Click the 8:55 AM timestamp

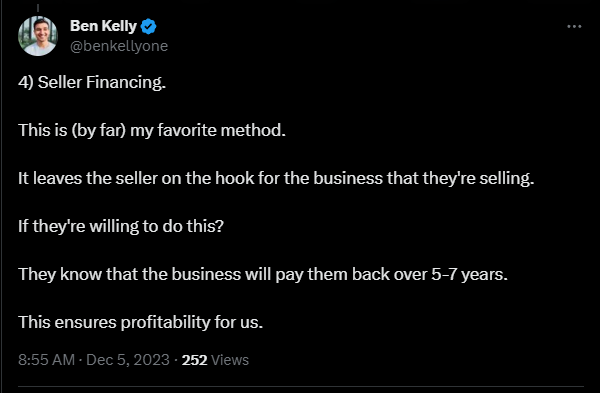click(46, 360)
